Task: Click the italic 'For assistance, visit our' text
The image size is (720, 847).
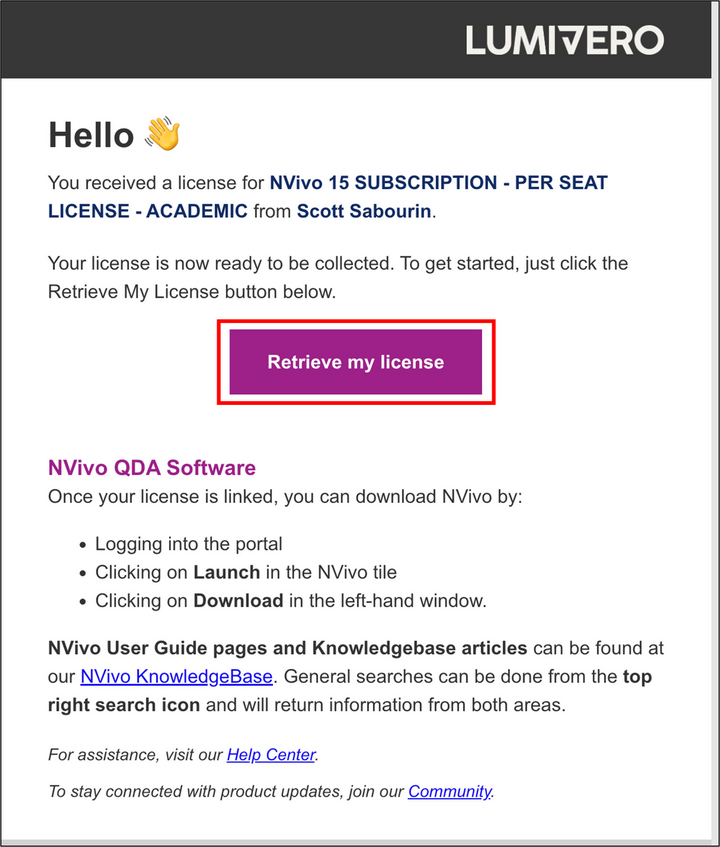Action: click(x=136, y=755)
